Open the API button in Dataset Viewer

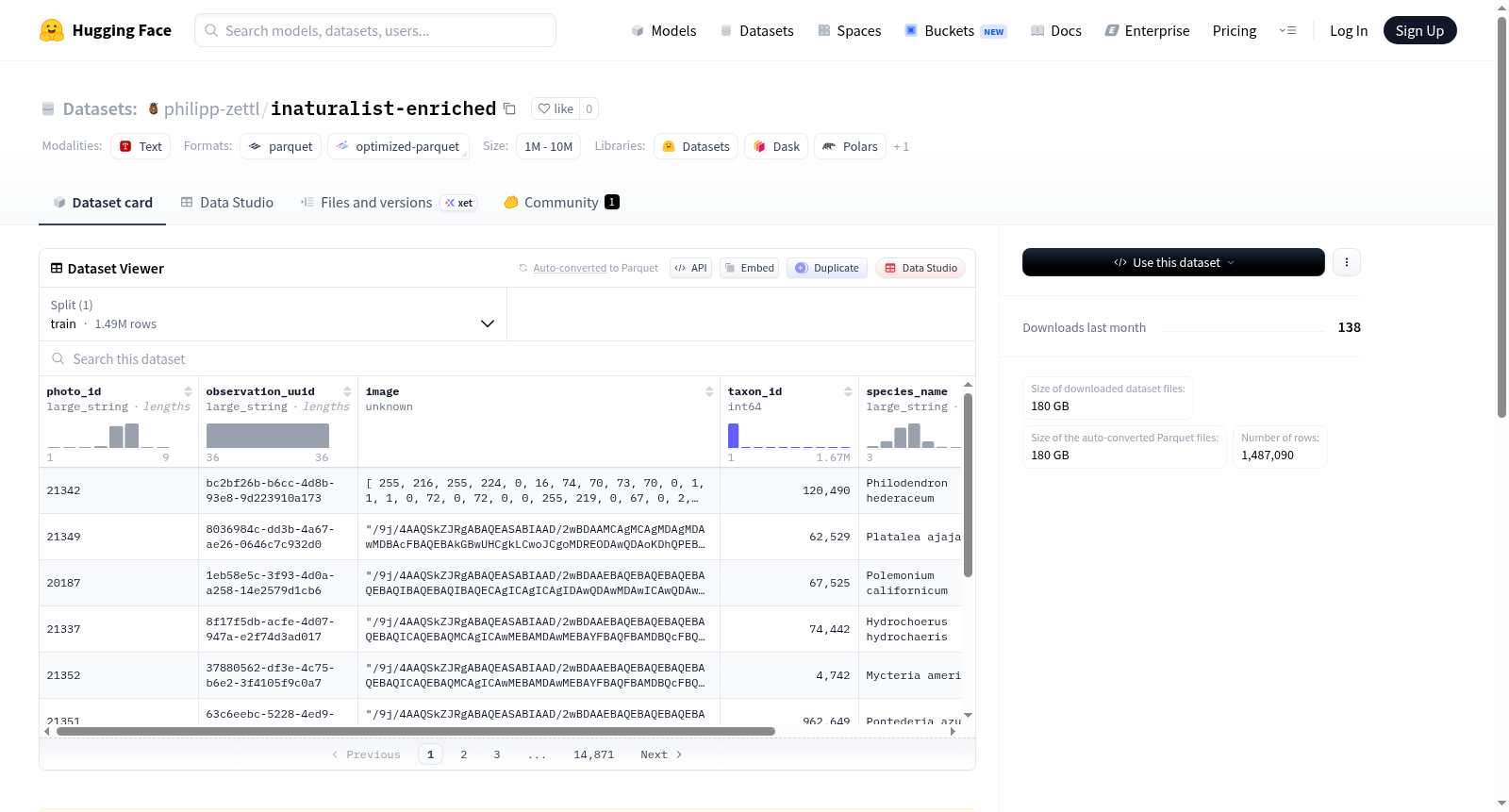[690, 268]
